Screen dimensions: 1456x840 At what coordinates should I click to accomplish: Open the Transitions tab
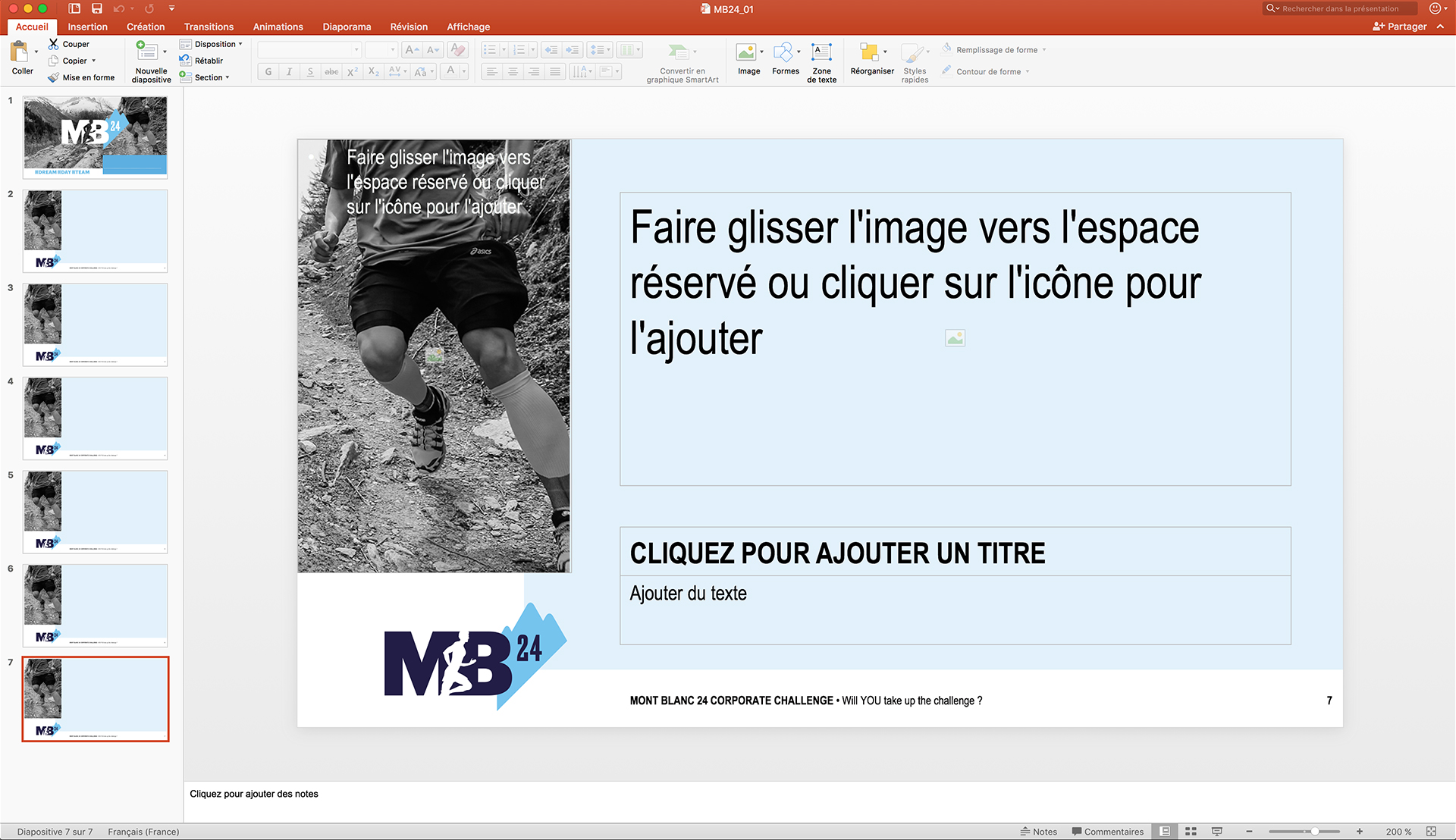(x=209, y=27)
